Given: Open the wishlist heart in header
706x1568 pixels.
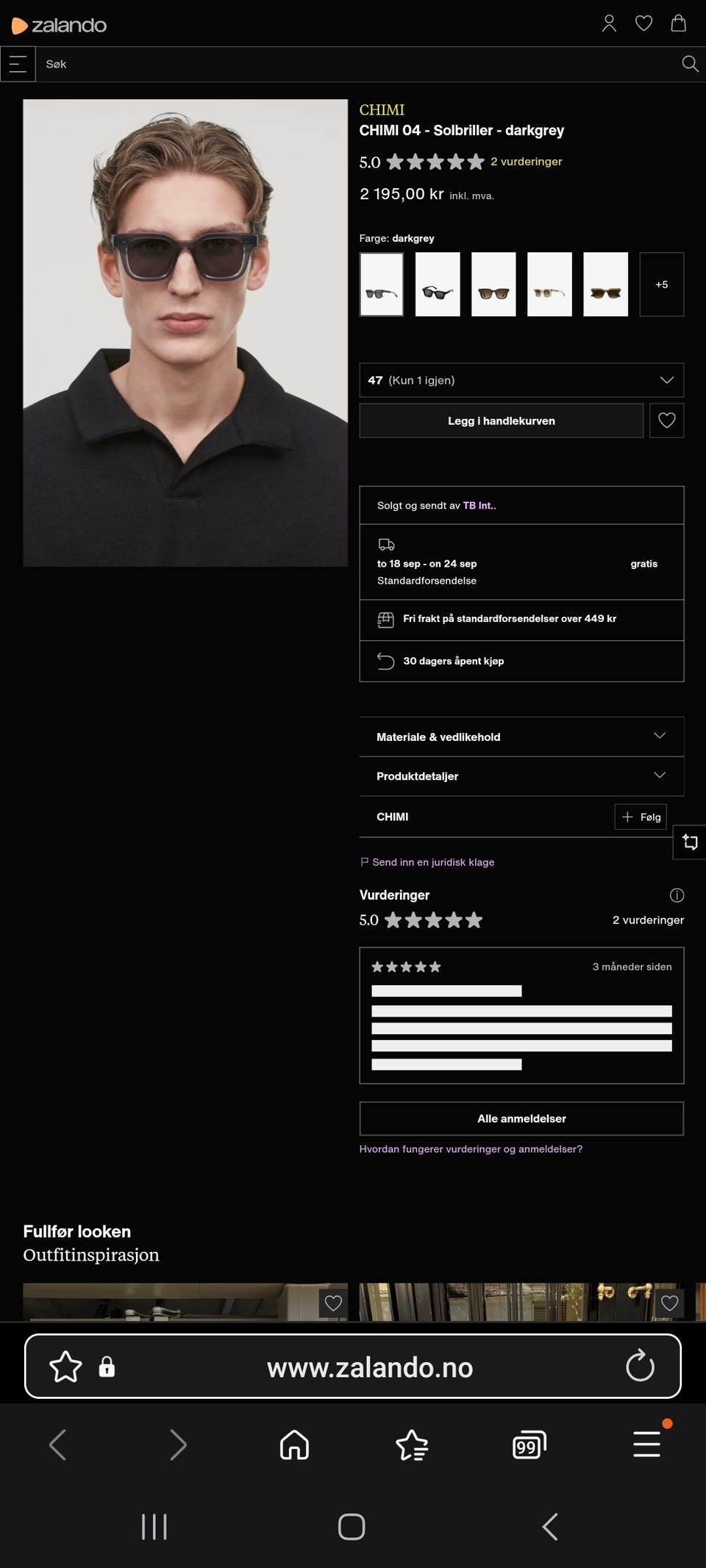Looking at the screenshot, I should click(643, 24).
